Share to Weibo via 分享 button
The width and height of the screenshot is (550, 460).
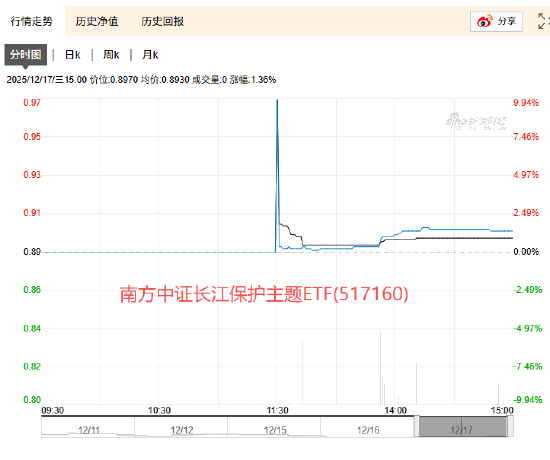(496, 21)
